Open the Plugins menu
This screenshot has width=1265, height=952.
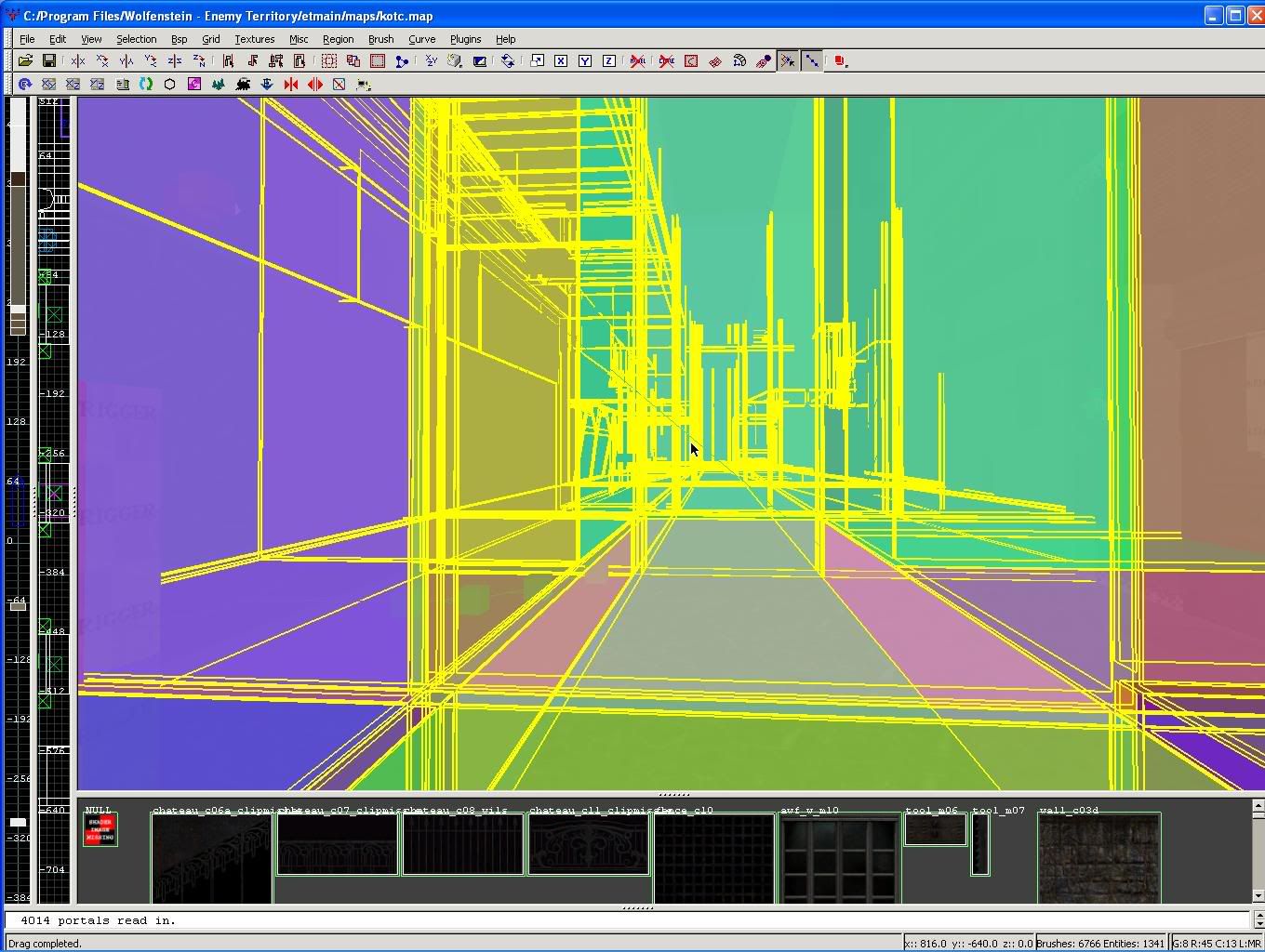point(465,39)
